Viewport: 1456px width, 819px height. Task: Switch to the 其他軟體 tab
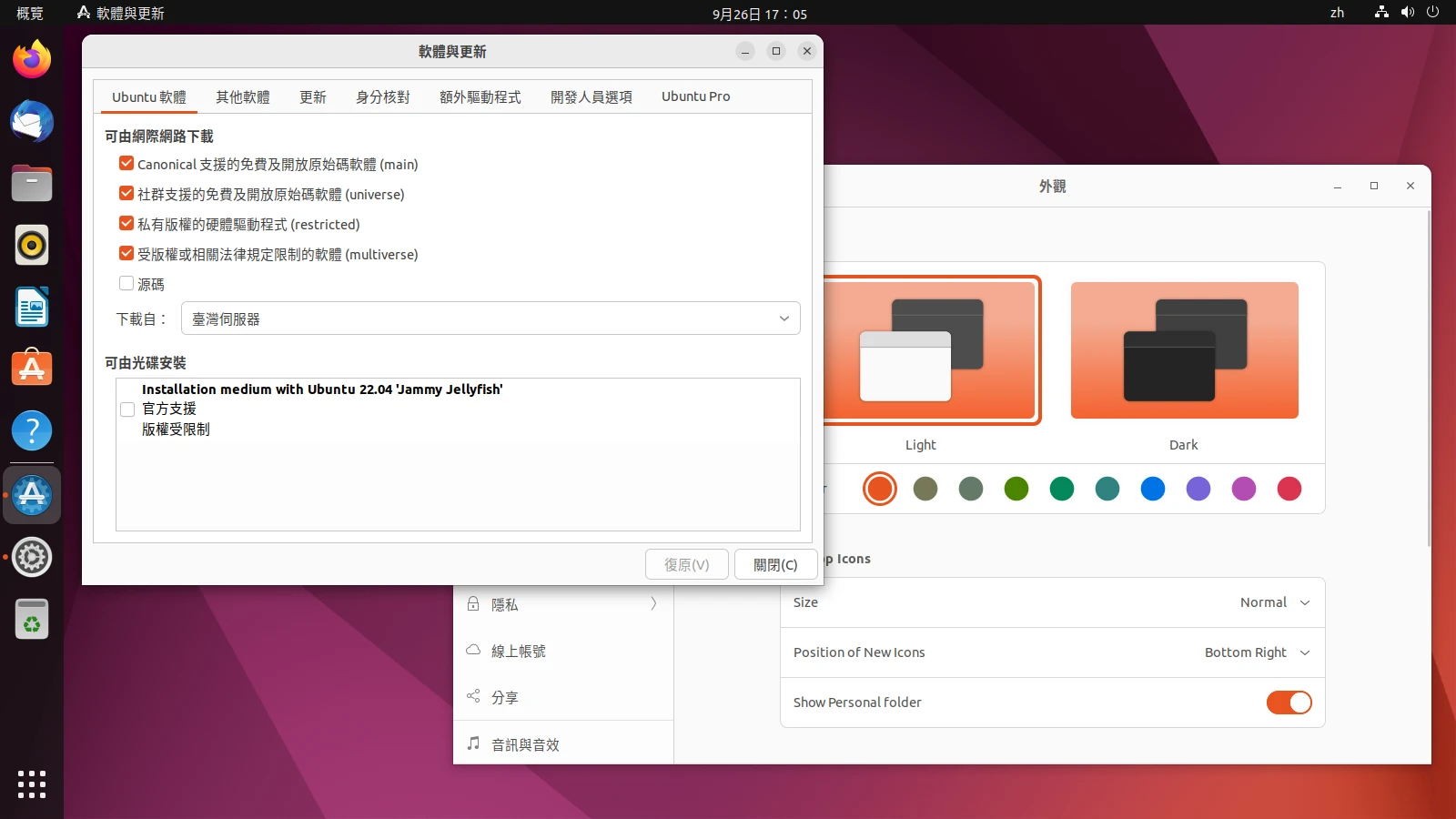pyautogui.click(x=242, y=96)
